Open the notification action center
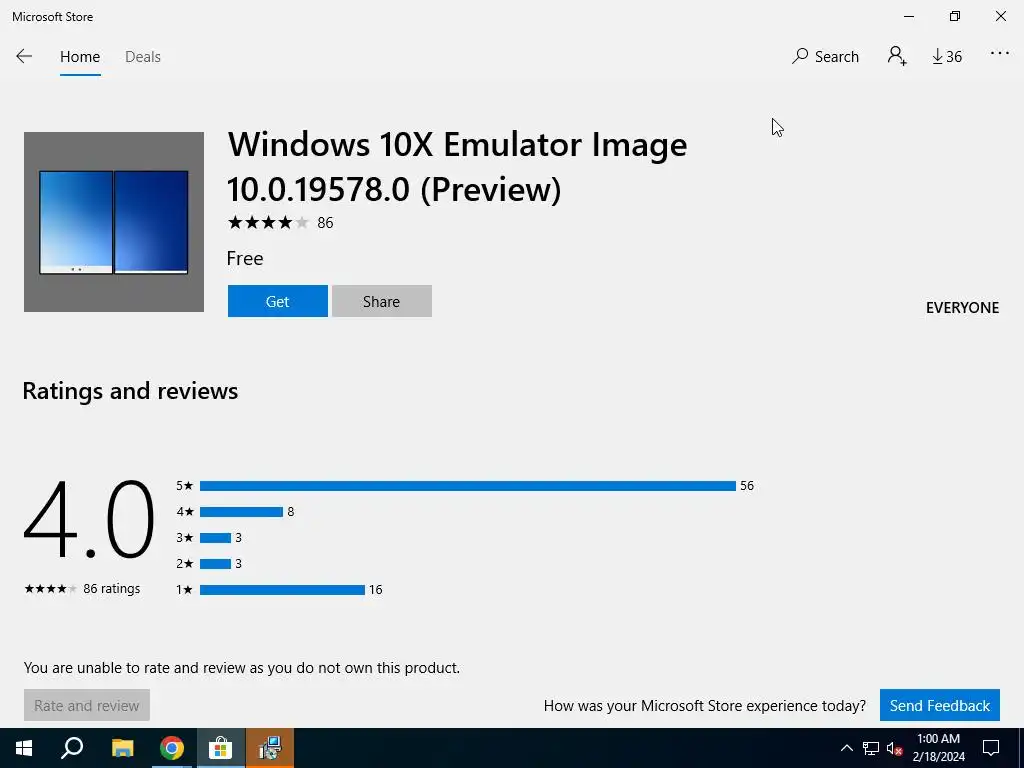Viewport: 1024px width, 768px height. (991, 748)
